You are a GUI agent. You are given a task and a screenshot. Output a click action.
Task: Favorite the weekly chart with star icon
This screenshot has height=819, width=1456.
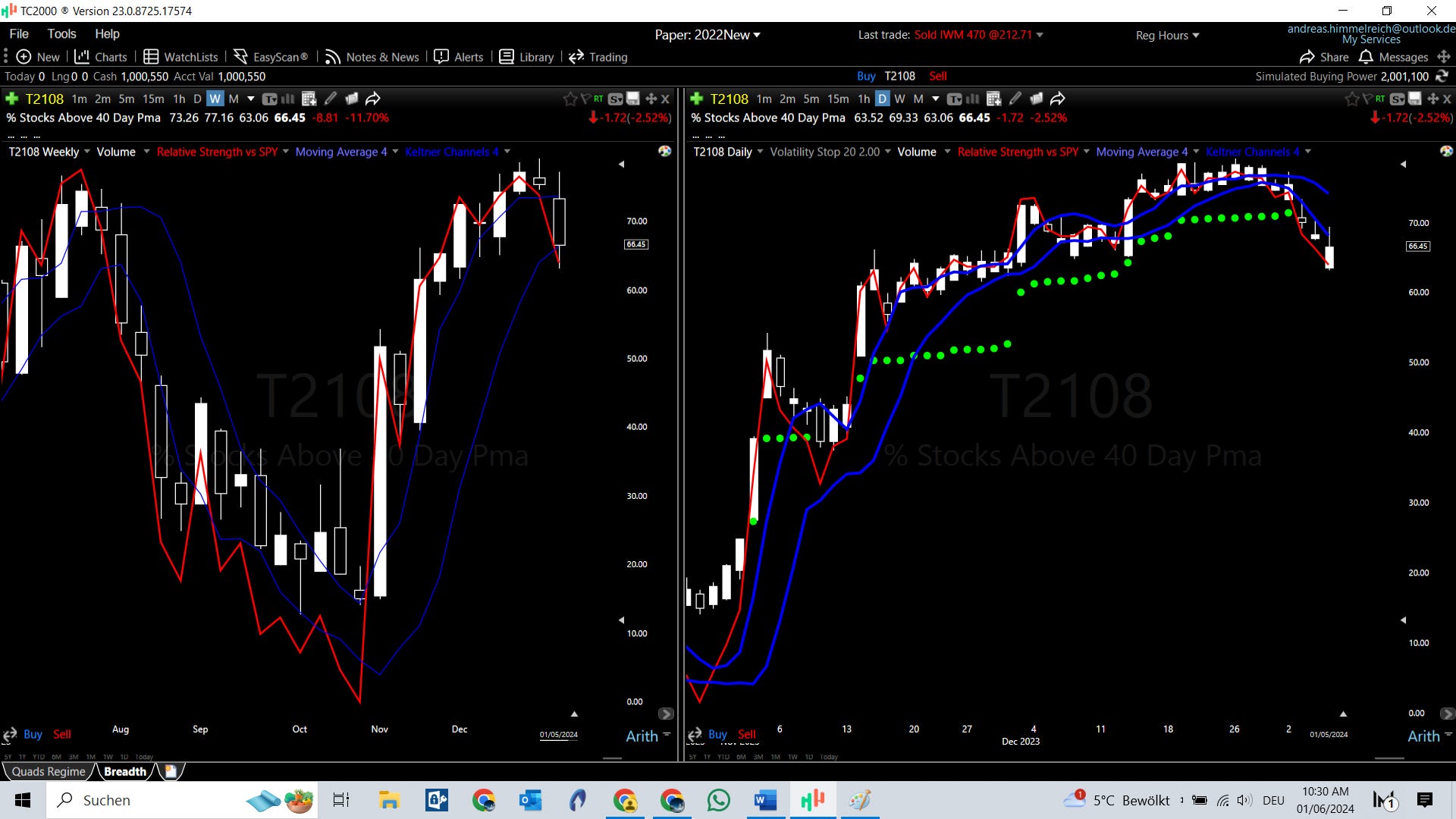(570, 99)
